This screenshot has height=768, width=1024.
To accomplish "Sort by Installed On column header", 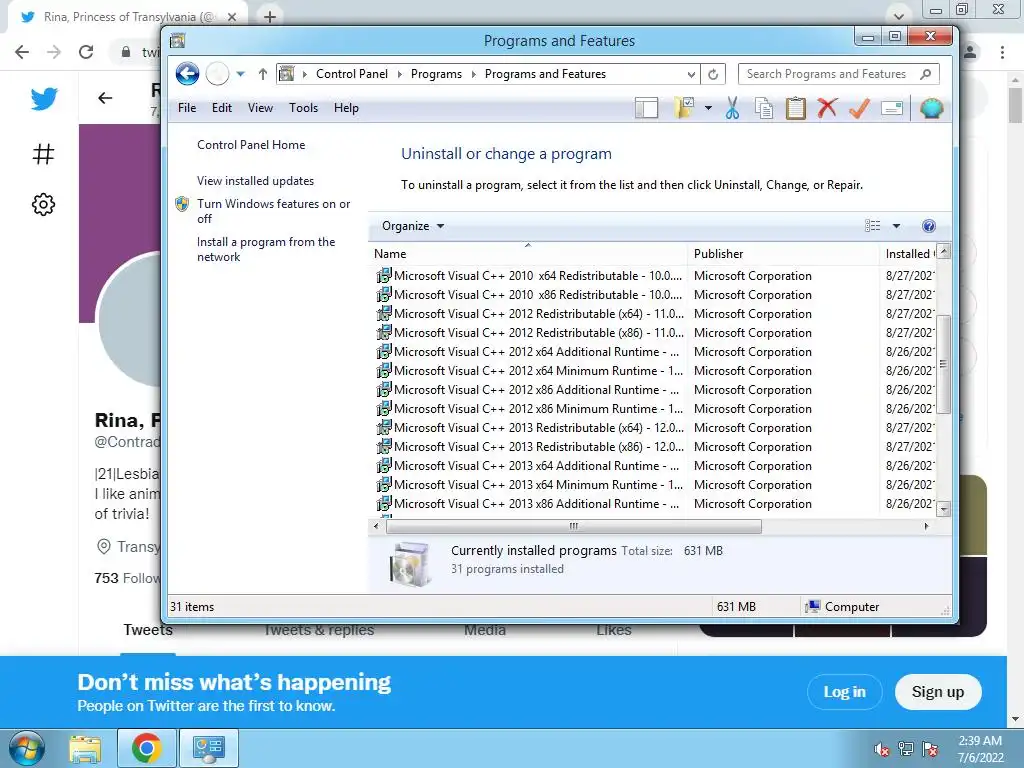I will pyautogui.click(x=908, y=253).
